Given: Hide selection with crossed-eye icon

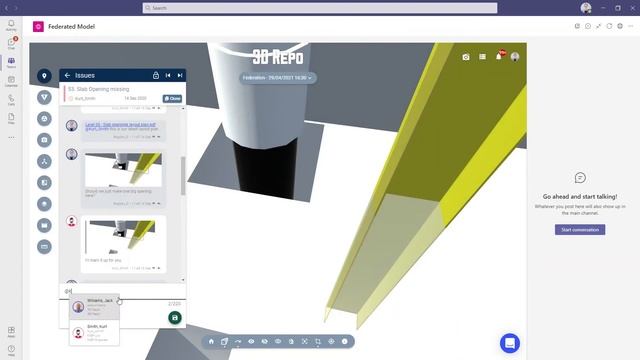Looking at the screenshot, I should [x=264, y=341].
